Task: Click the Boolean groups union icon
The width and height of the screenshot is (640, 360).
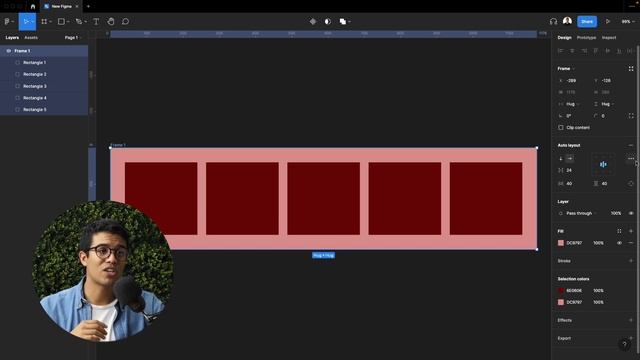Action: pyautogui.click(x=343, y=22)
